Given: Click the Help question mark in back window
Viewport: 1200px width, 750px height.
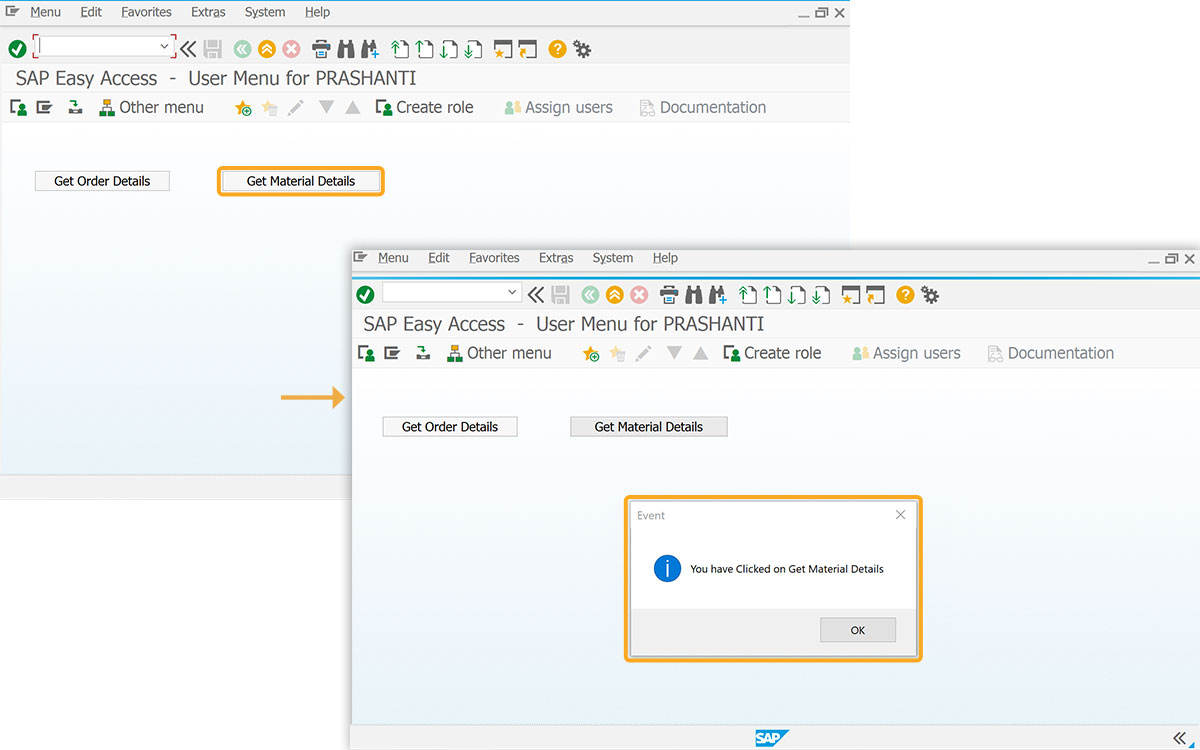Looking at the screenshot, I should tap(557, 48).
